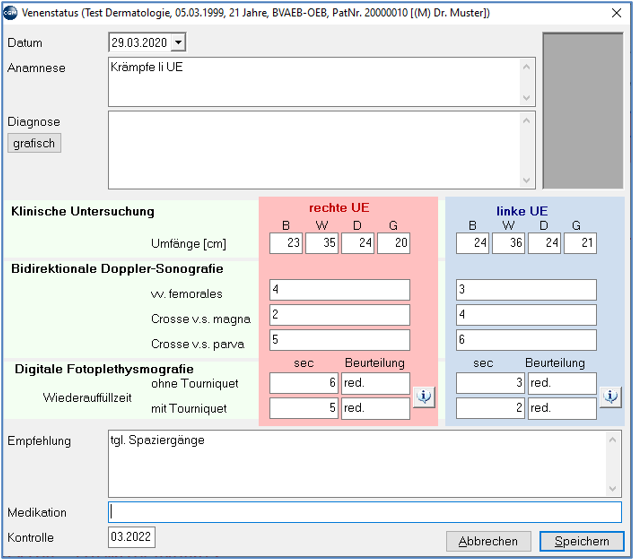Focus the Empfehlung text area
This screenshot has width=634, height=560.
(x=364, y=463)
